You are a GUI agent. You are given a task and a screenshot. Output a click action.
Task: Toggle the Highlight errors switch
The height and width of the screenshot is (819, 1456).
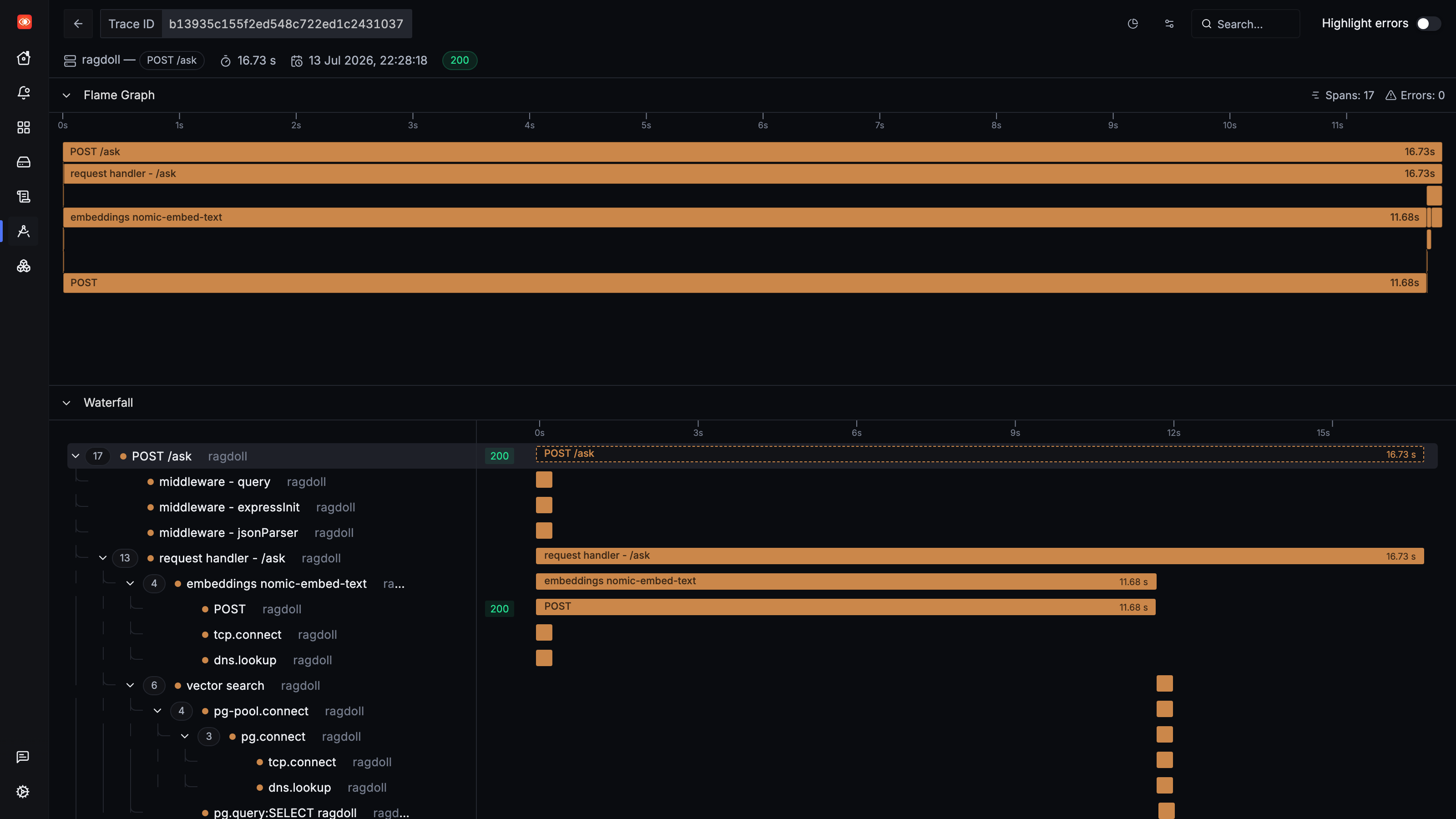1429,24
